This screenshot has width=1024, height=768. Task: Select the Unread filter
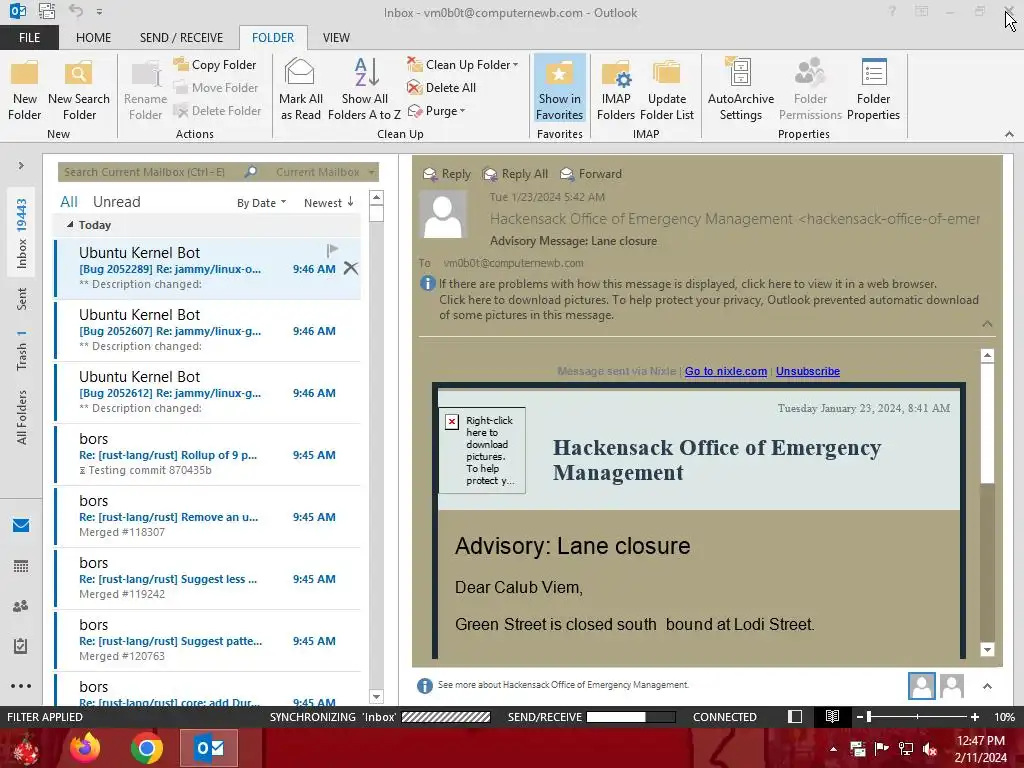[x=116, y=202]
